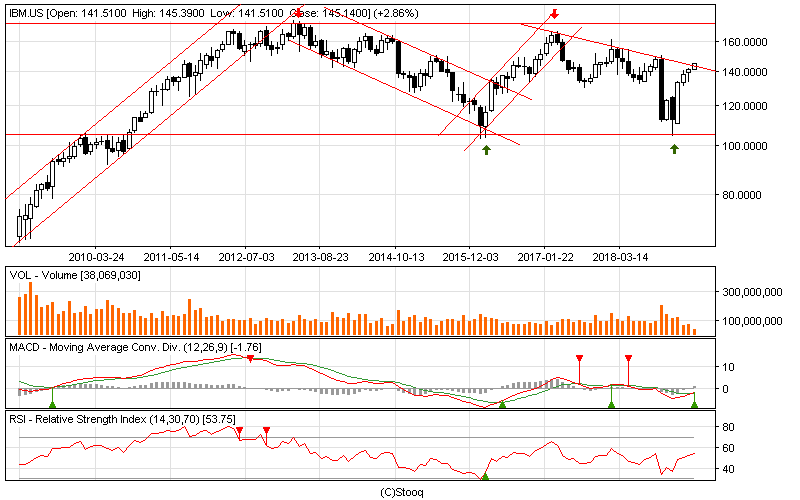This screenshot has width=800, height=500.
Task: Select the 300,000,000 volume axis label
Action: click(x=752, y=292)
